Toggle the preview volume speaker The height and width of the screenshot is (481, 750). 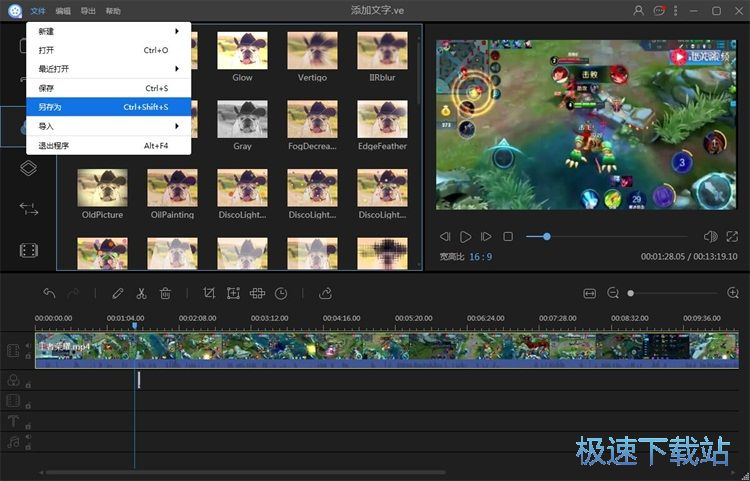tap(710, 236)
